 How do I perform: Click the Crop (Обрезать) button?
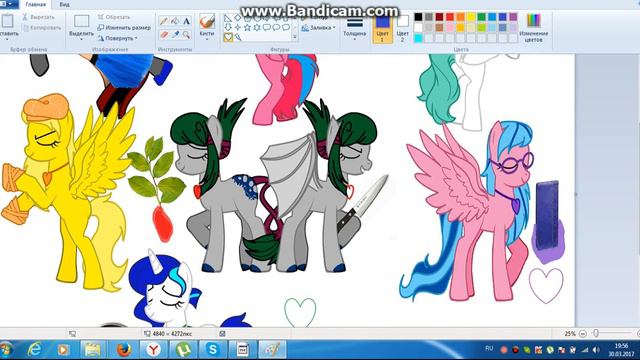pyautogui.click(x=114, y=17)
